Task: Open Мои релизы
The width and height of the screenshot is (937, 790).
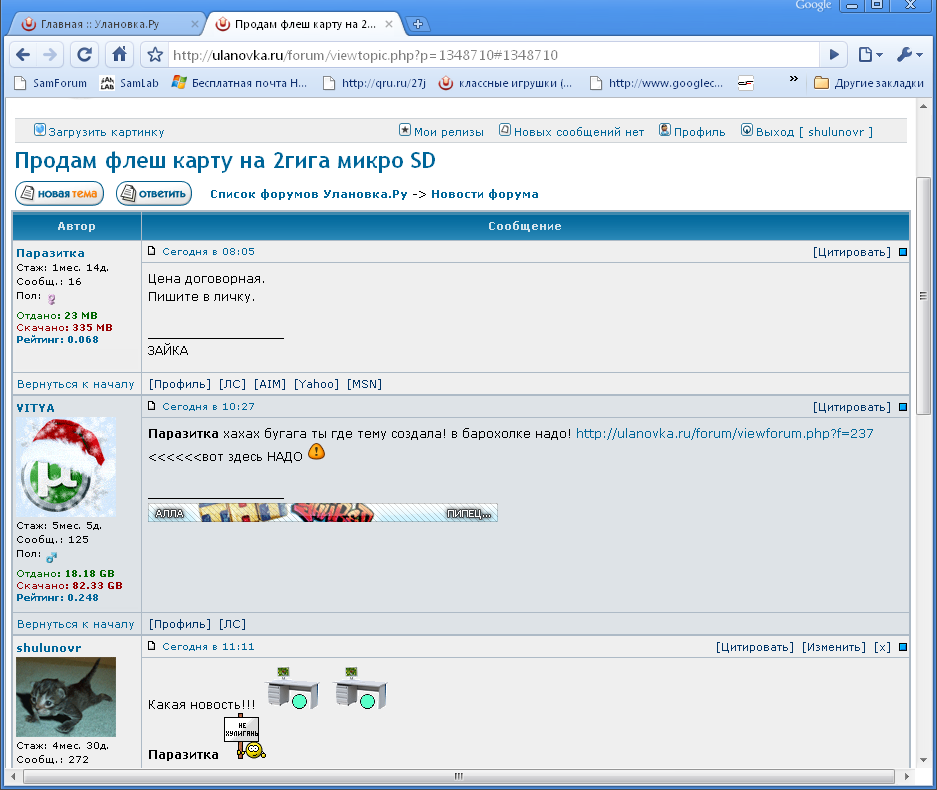Action: [x=442, y=131]
